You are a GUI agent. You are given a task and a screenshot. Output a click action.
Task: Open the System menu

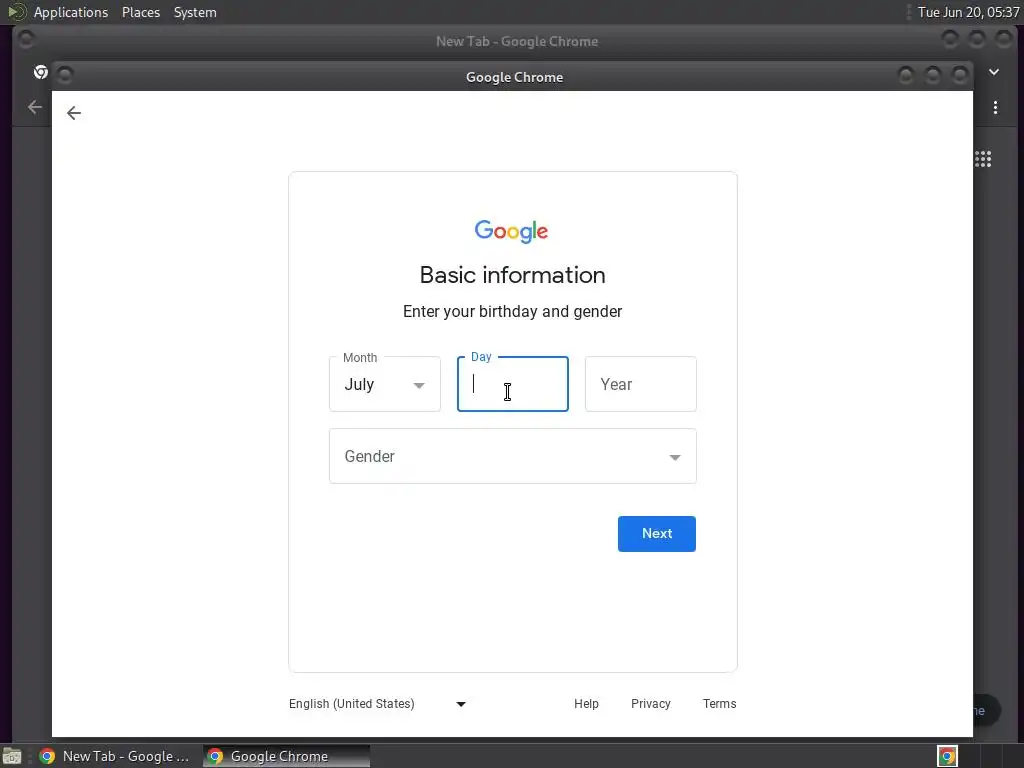tap(195, 12)
